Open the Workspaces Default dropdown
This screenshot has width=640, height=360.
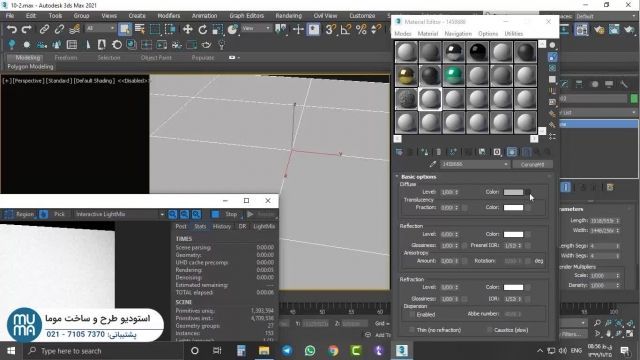606,16
